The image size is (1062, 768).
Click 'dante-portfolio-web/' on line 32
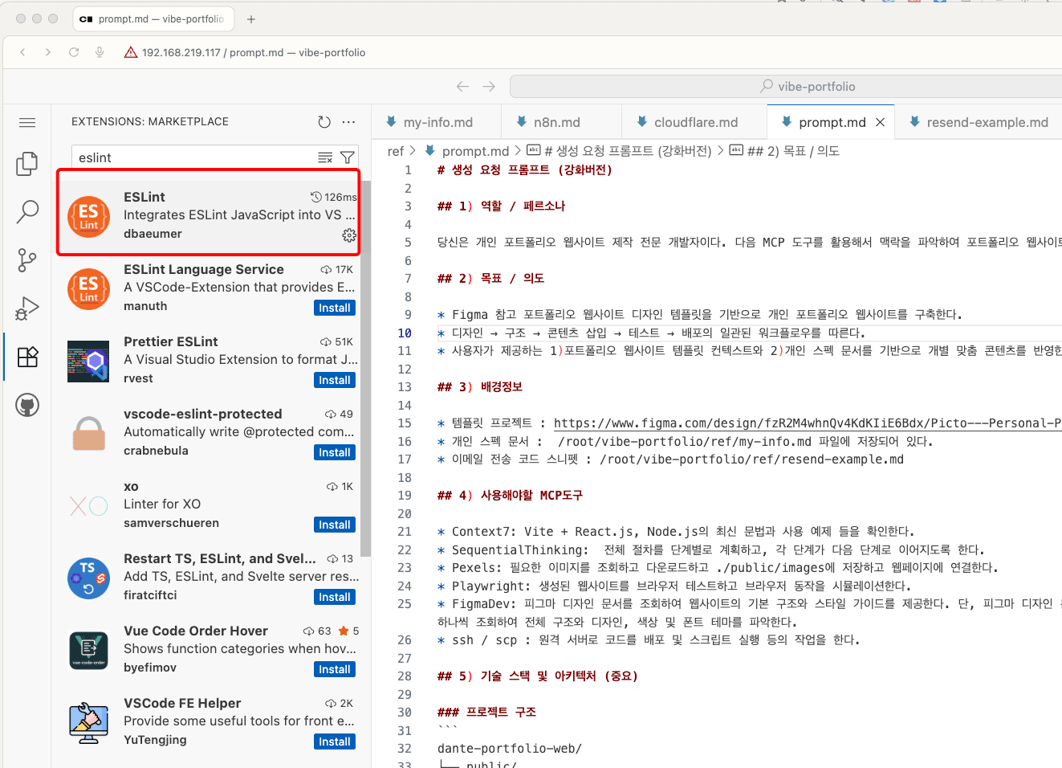pos(509,748)
